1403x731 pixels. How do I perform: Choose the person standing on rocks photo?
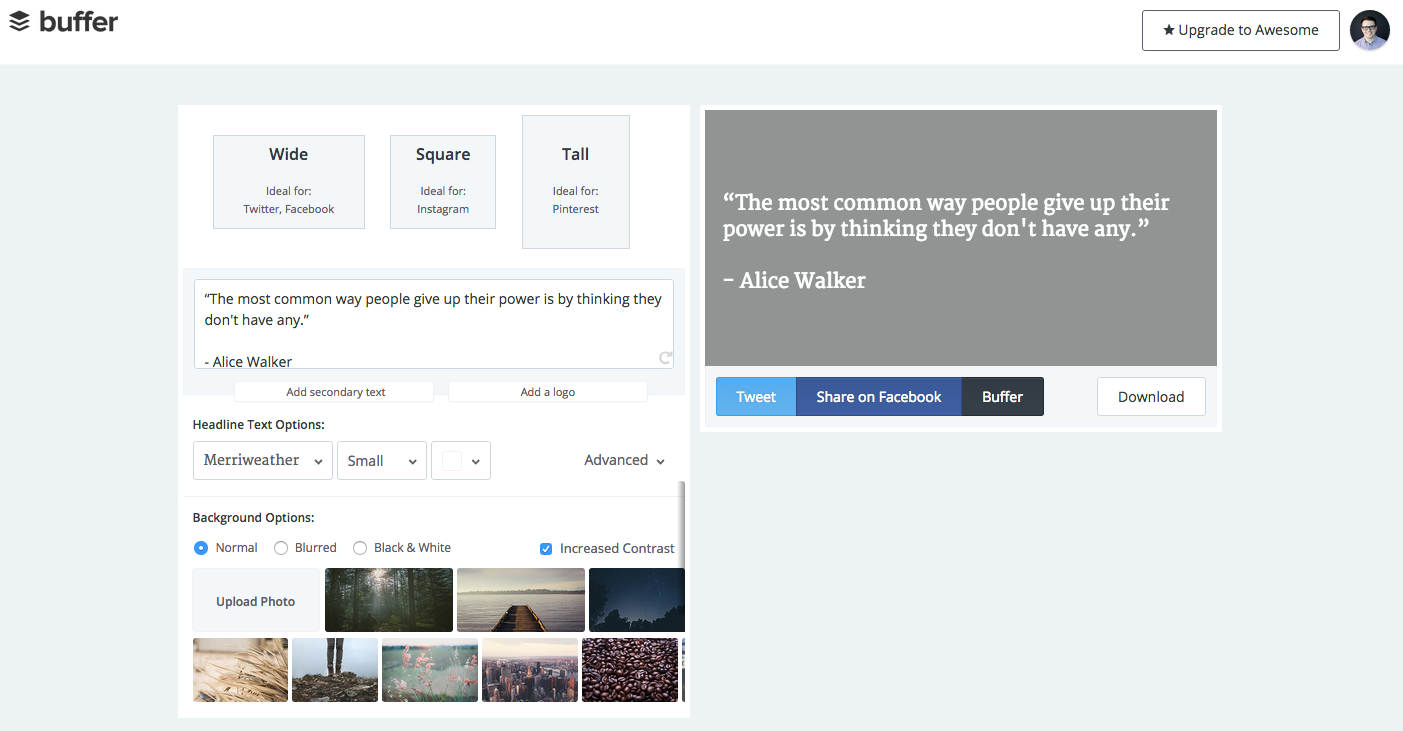pyautogui.click(x=335, y=670)
